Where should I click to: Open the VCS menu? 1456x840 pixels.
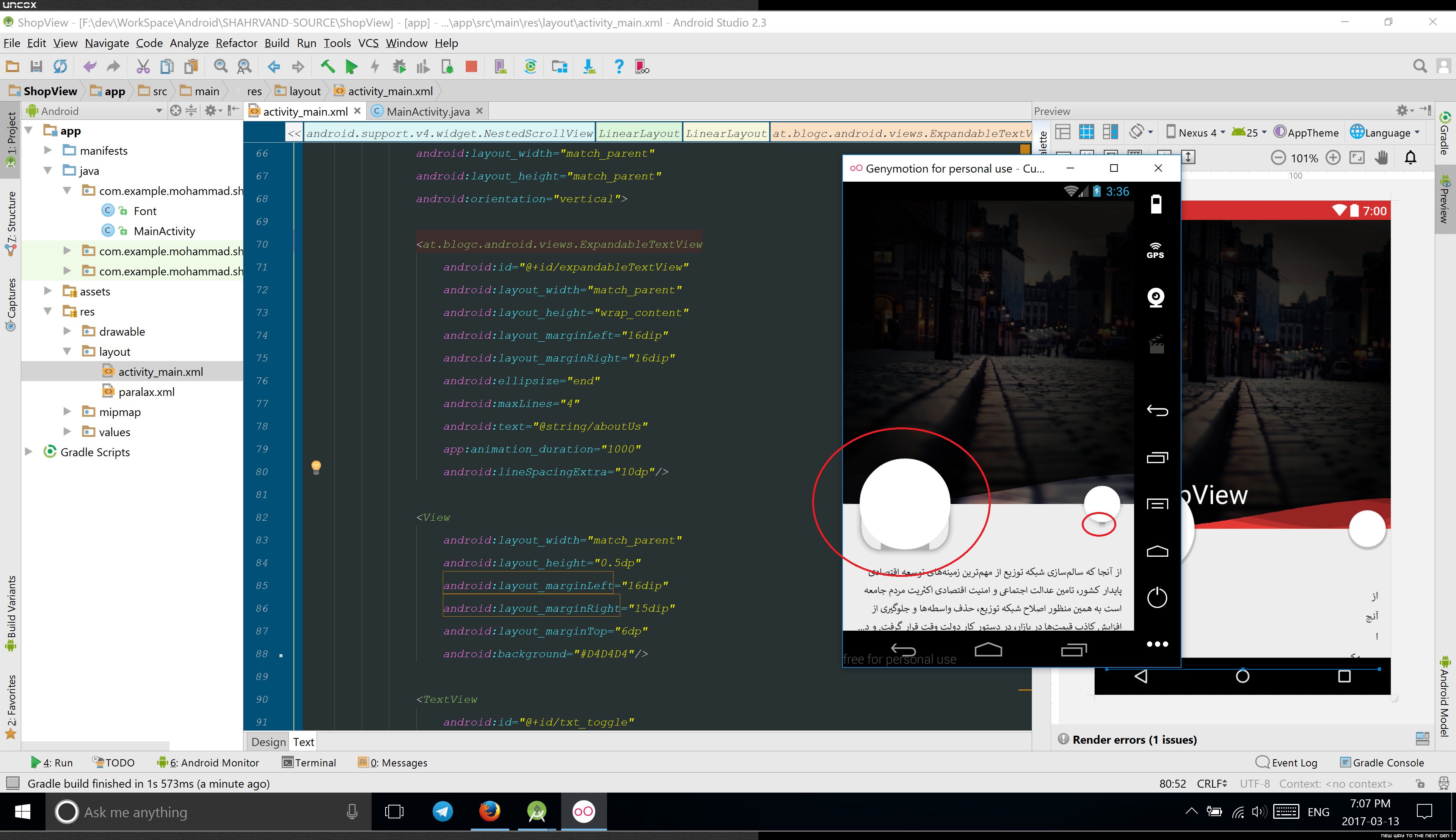pos(369,43)
